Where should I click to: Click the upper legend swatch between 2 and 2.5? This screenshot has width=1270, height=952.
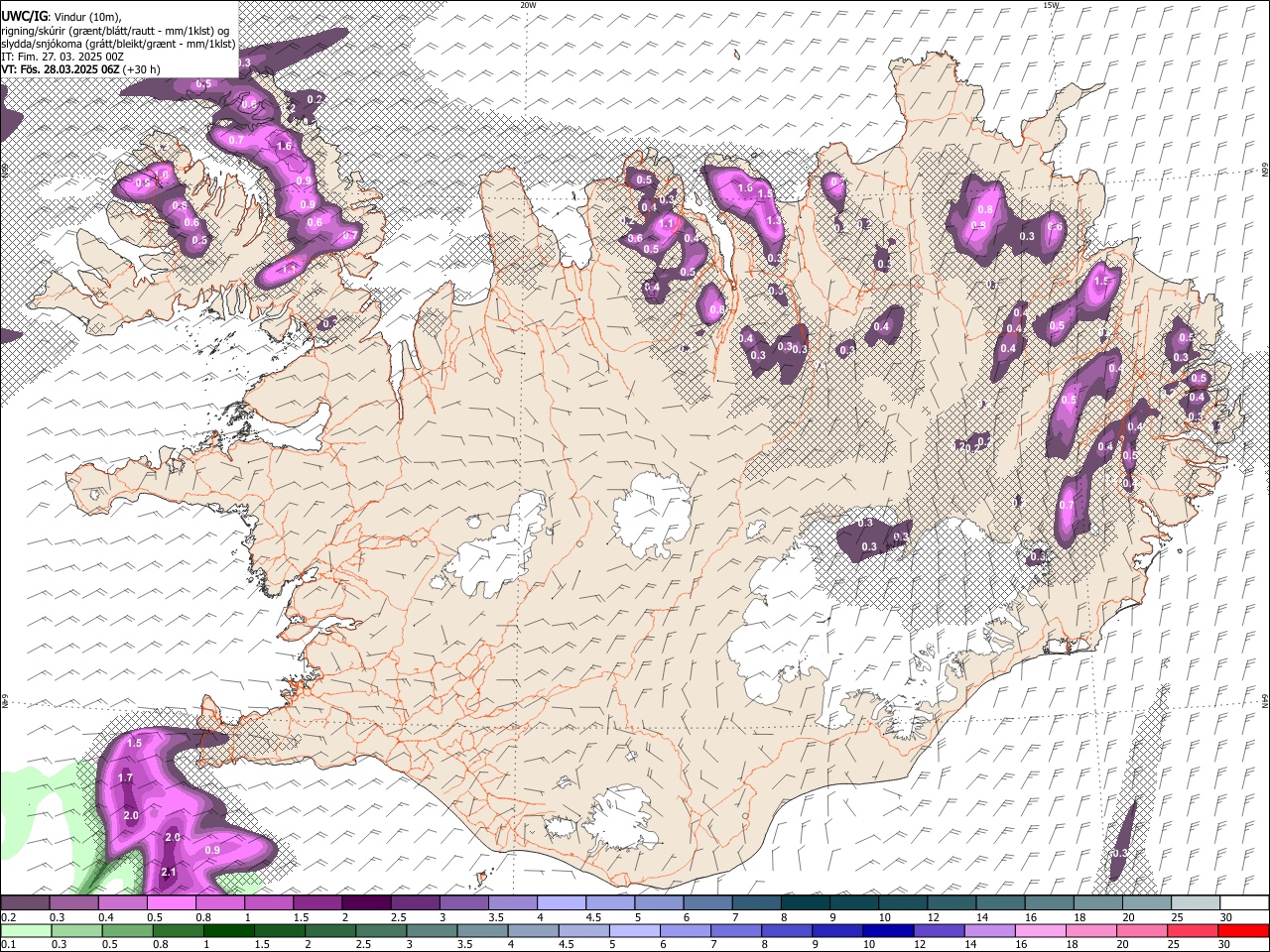click(365, 903)
